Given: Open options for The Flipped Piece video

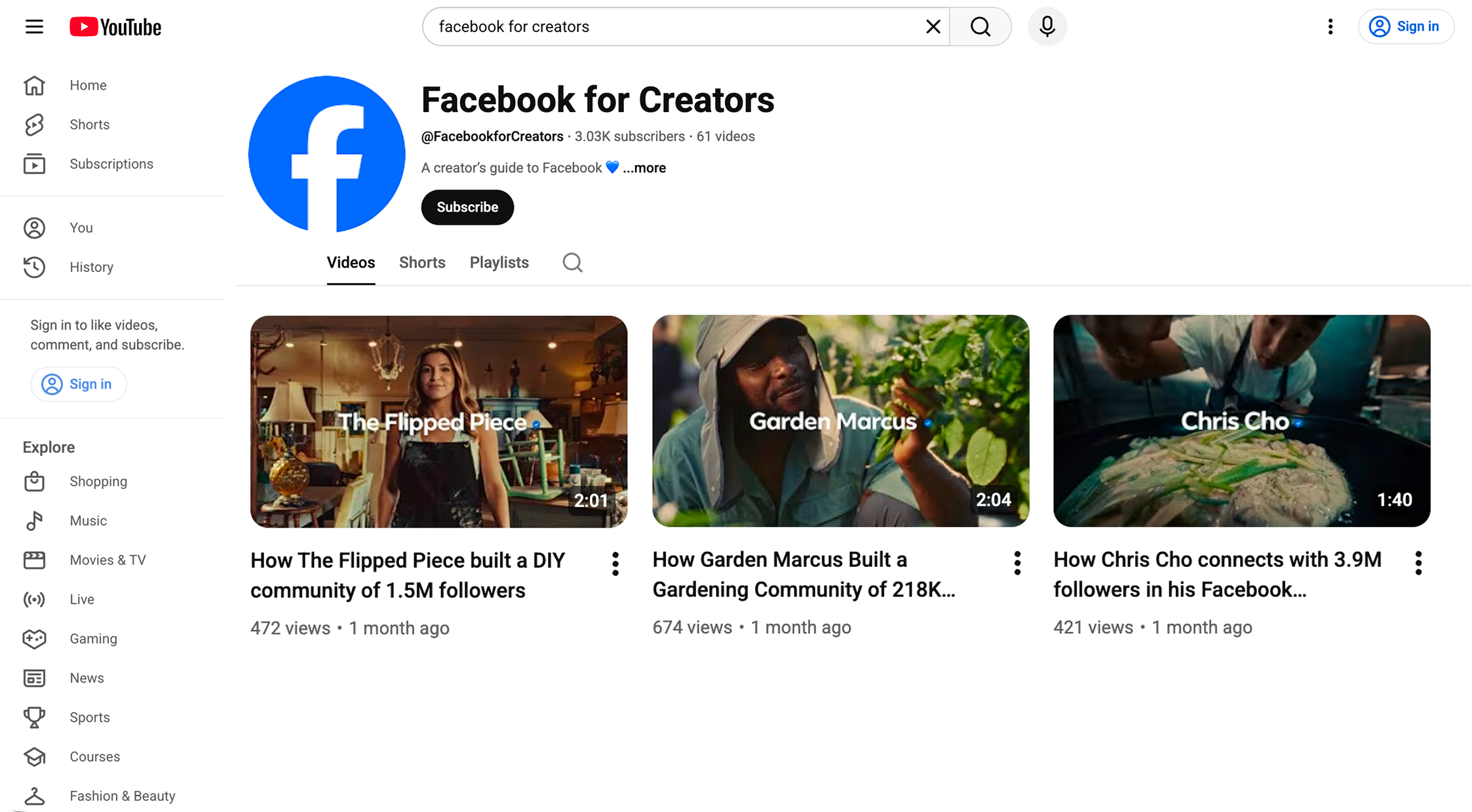Looking at the screenshot, I should 615,564.
